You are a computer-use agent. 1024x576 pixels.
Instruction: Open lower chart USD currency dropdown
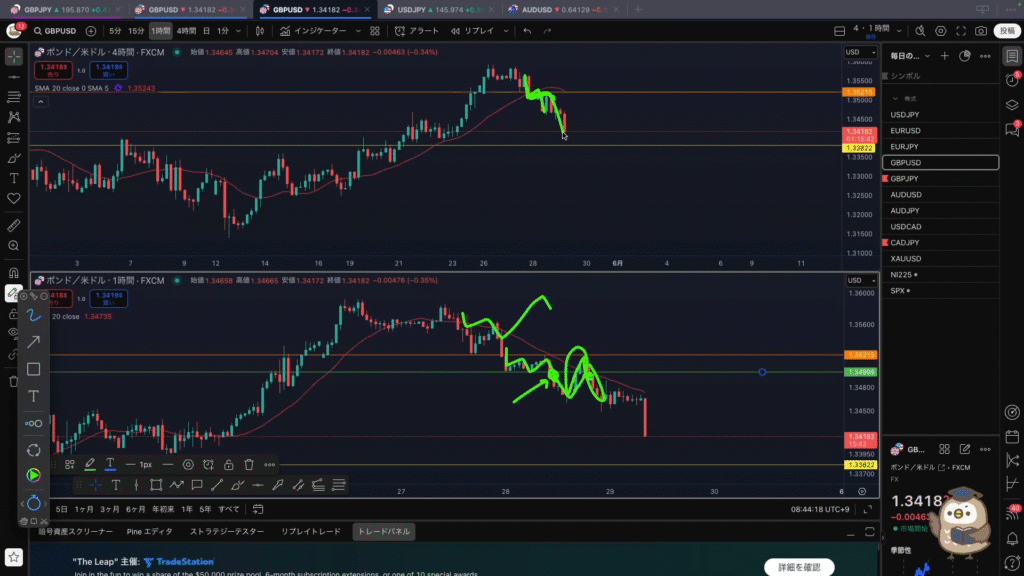(861, 280)
